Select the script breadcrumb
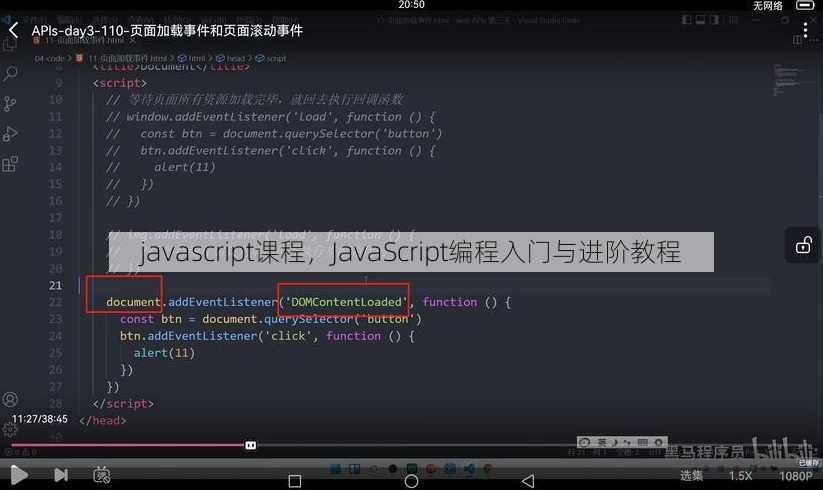This screenshot has width=823, height=490. [x=271, y=58]
